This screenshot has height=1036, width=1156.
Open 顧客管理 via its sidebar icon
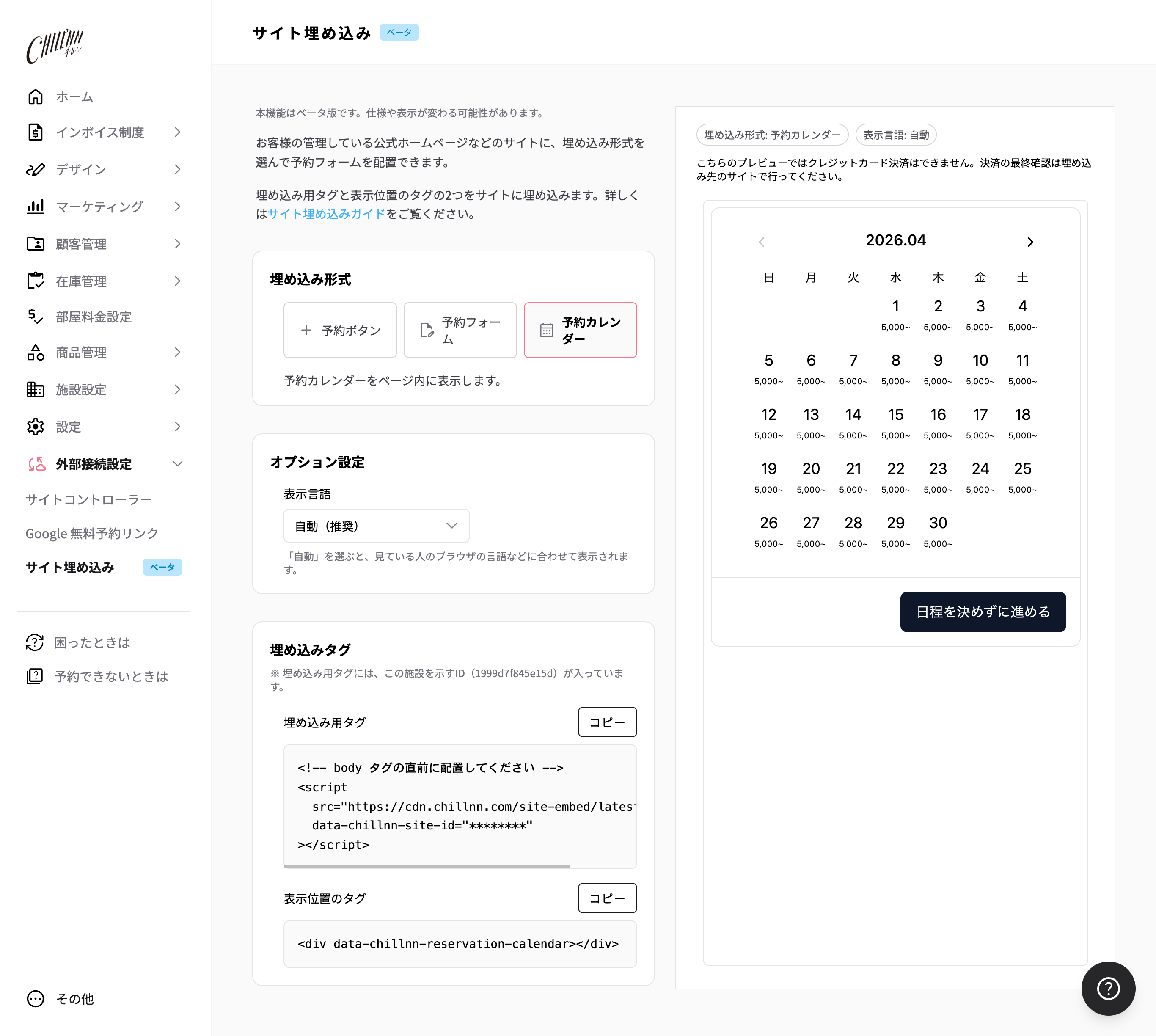tap(35, 244)
